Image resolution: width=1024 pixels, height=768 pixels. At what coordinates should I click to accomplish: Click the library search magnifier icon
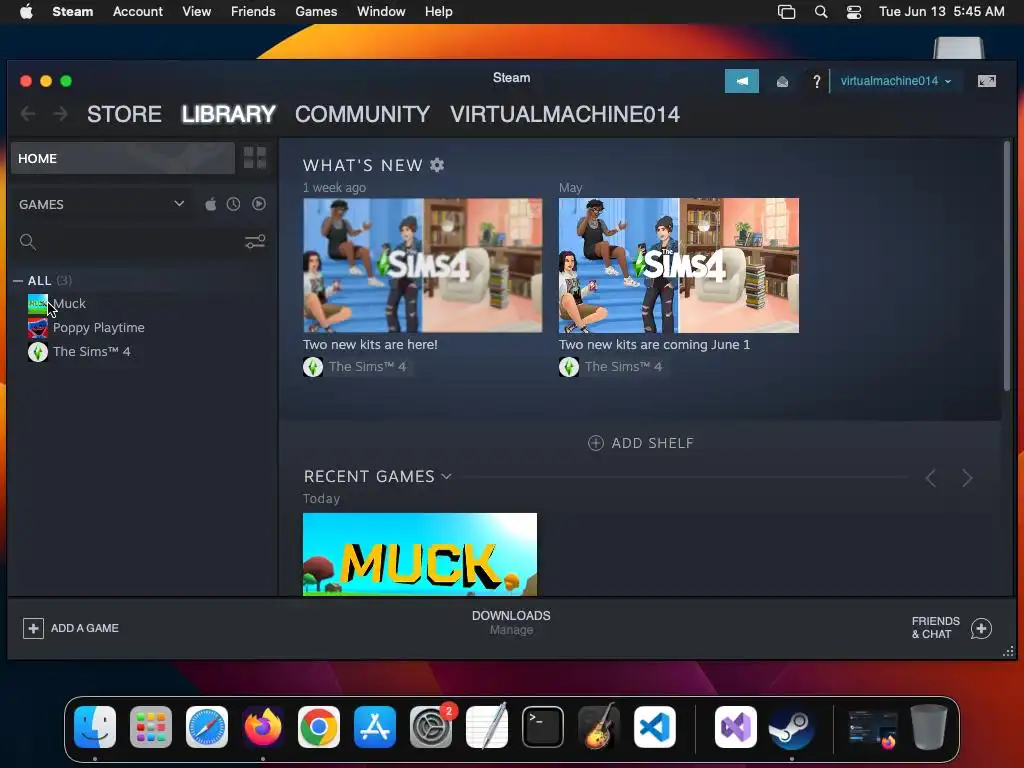27,242
